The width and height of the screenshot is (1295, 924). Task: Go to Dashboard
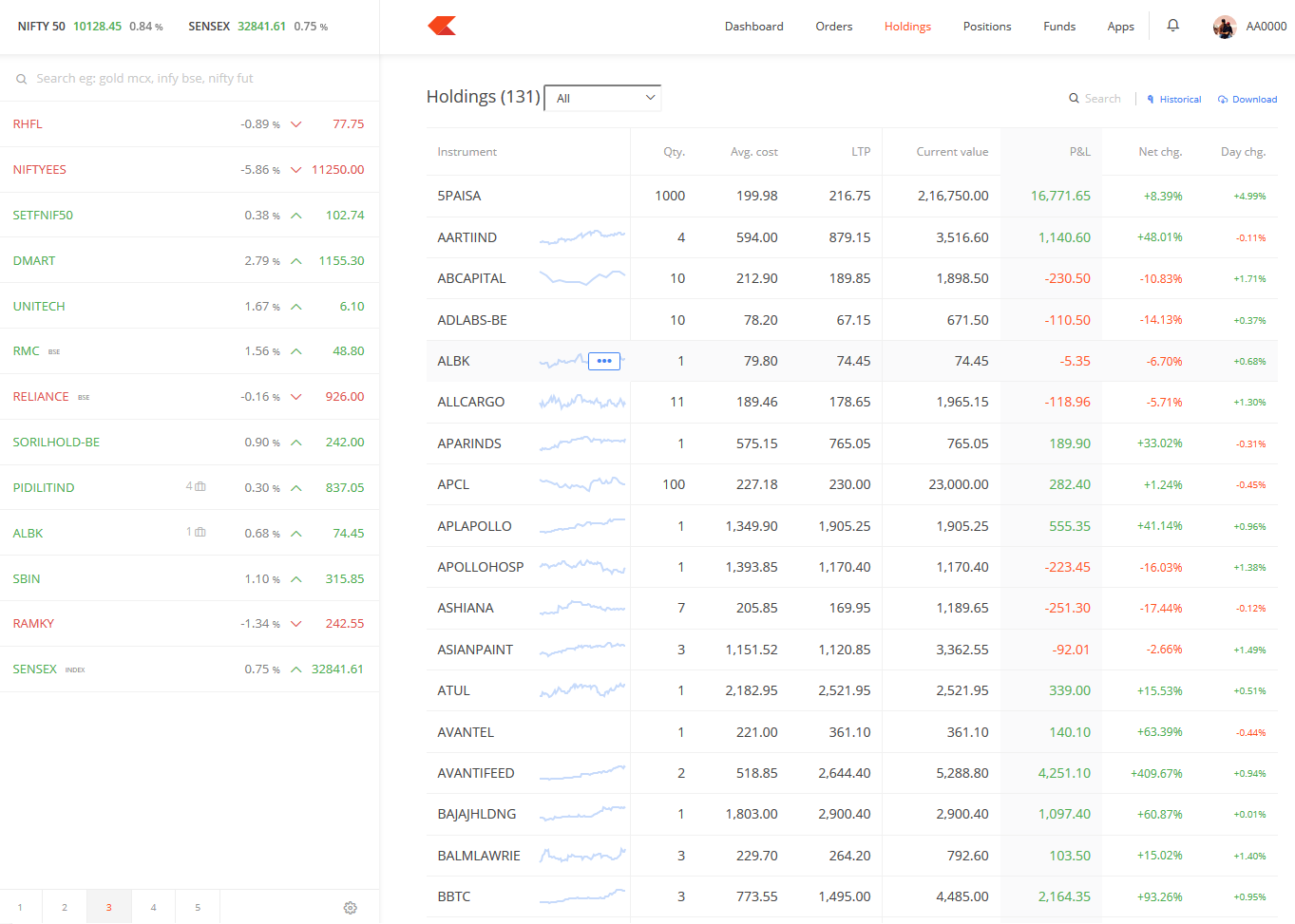tap(754, 27)
